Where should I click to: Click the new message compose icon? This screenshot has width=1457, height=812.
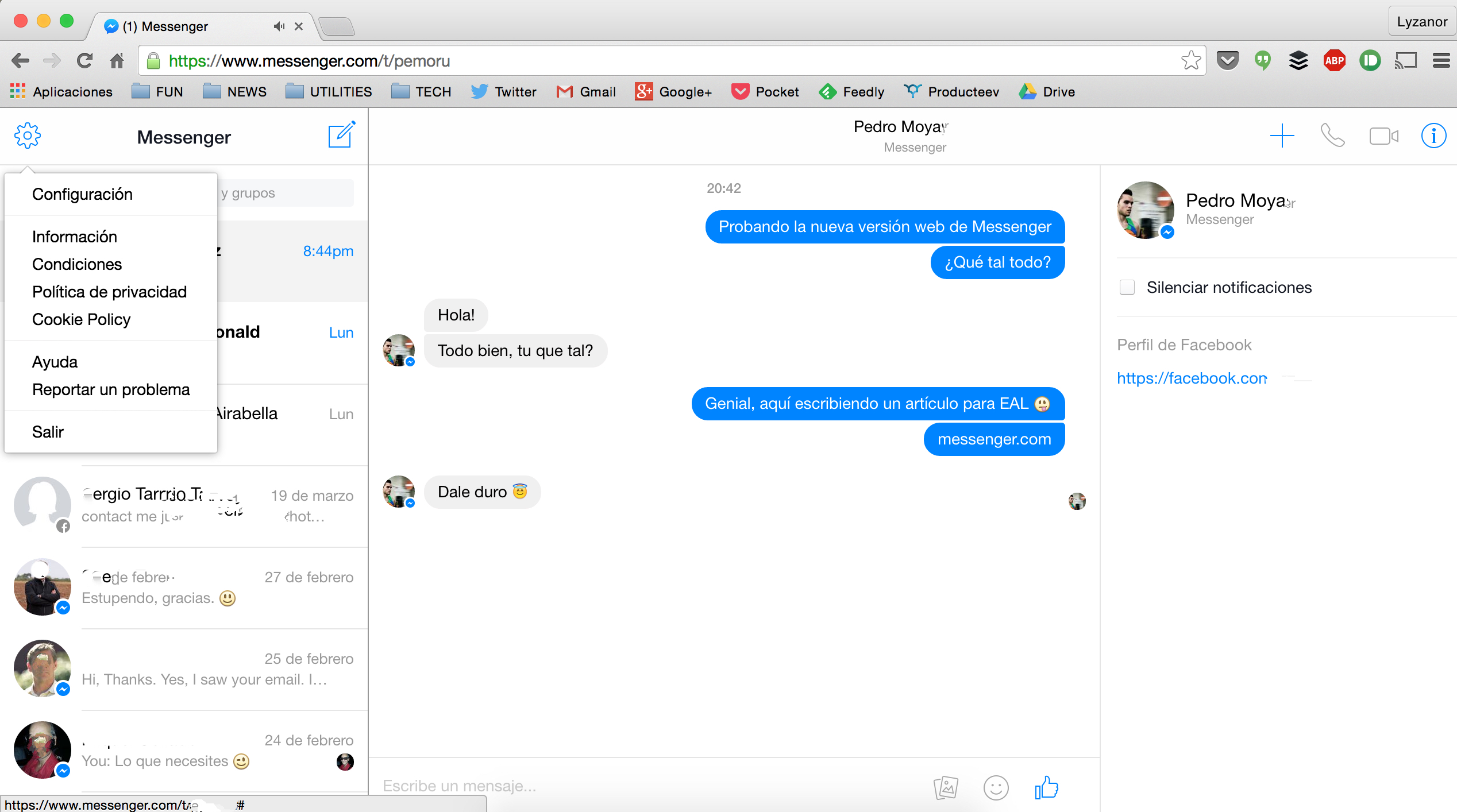(340, 136)
